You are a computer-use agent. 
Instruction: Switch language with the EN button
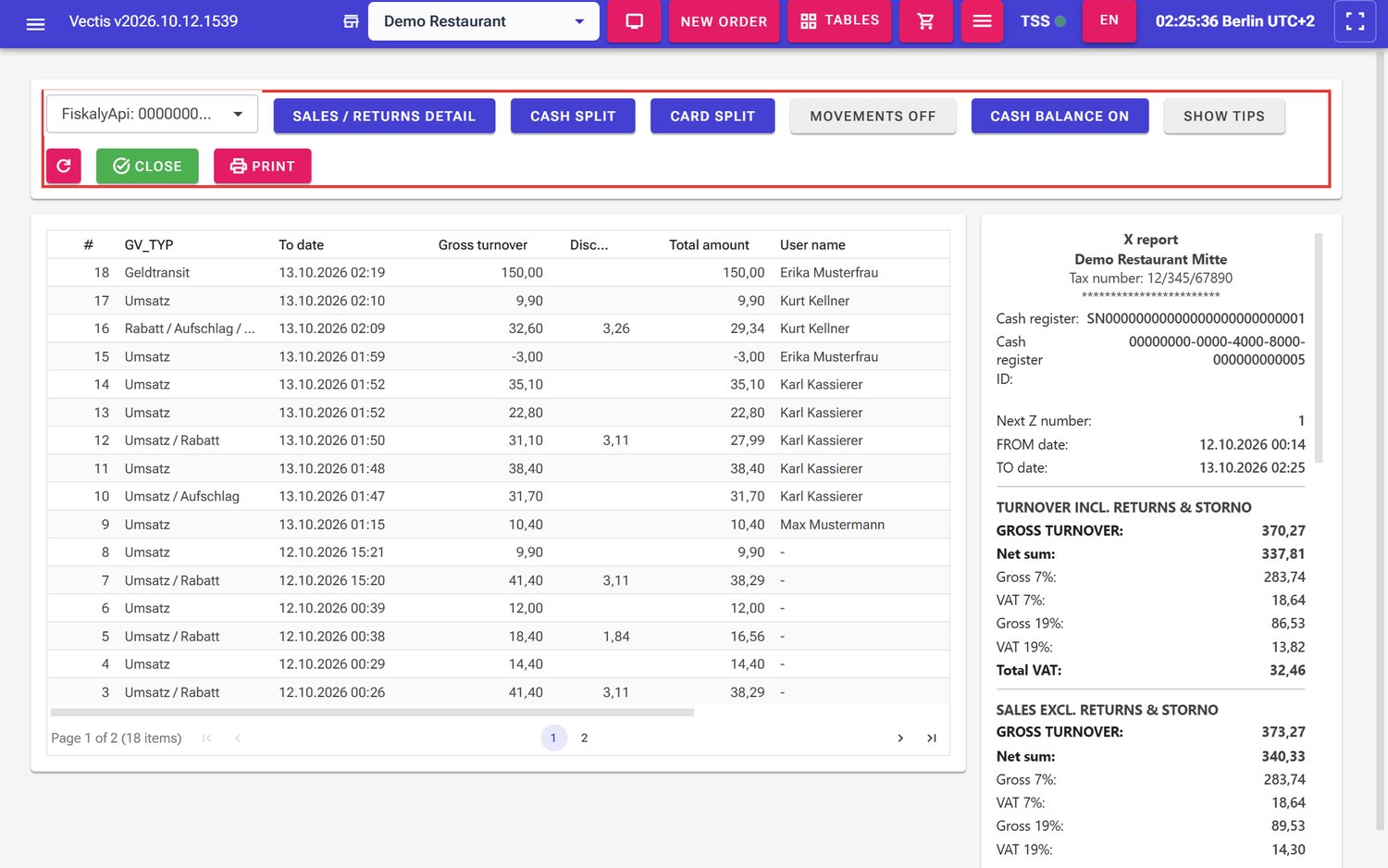(1109, 20)
